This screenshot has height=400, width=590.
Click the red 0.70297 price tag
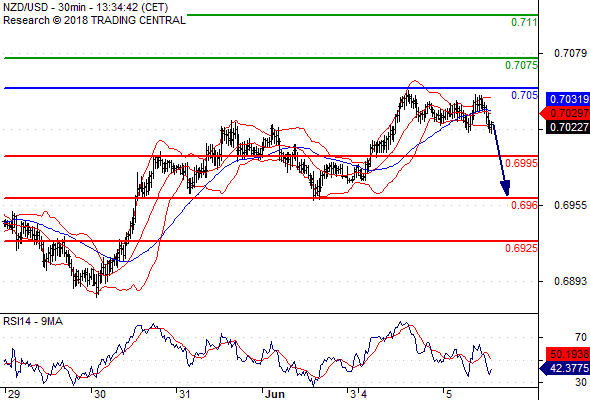565,113
